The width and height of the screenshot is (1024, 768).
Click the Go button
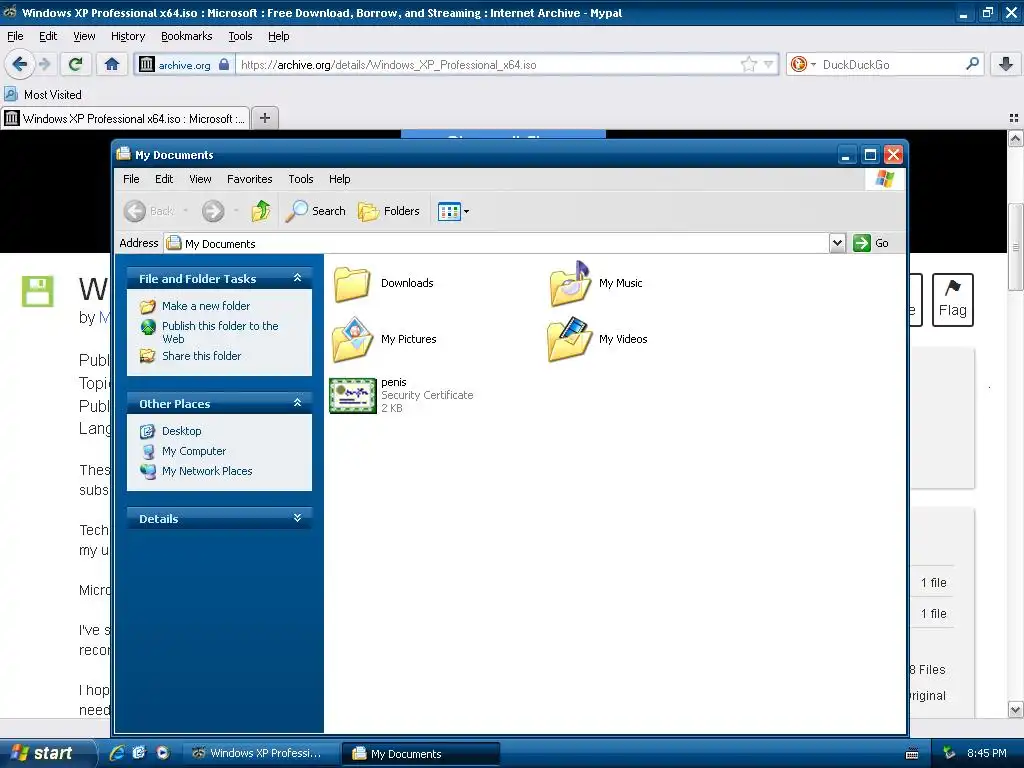pyautogui.click(x=871, y=243)
